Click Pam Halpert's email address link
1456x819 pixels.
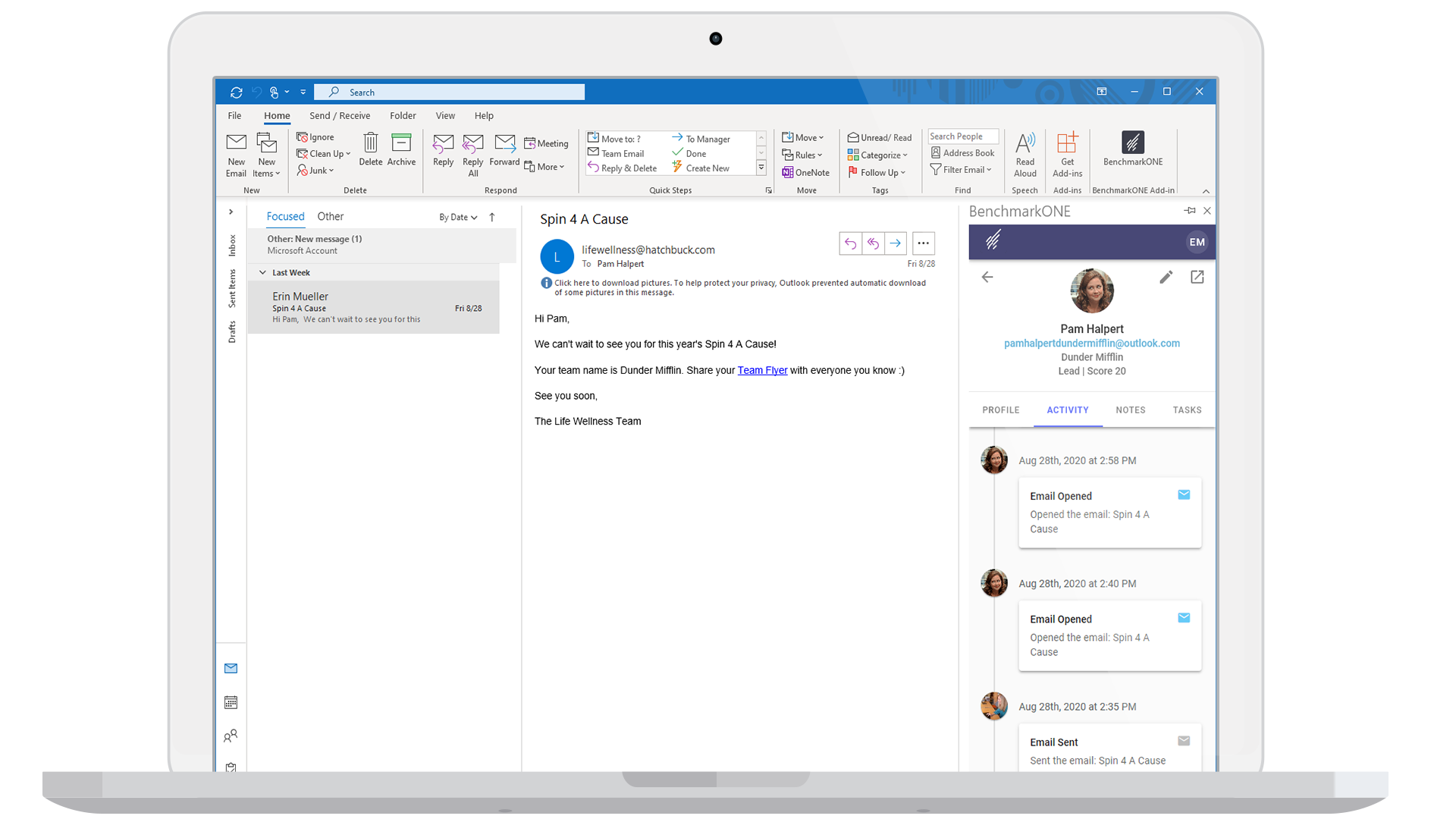(x=1091, y=344)
